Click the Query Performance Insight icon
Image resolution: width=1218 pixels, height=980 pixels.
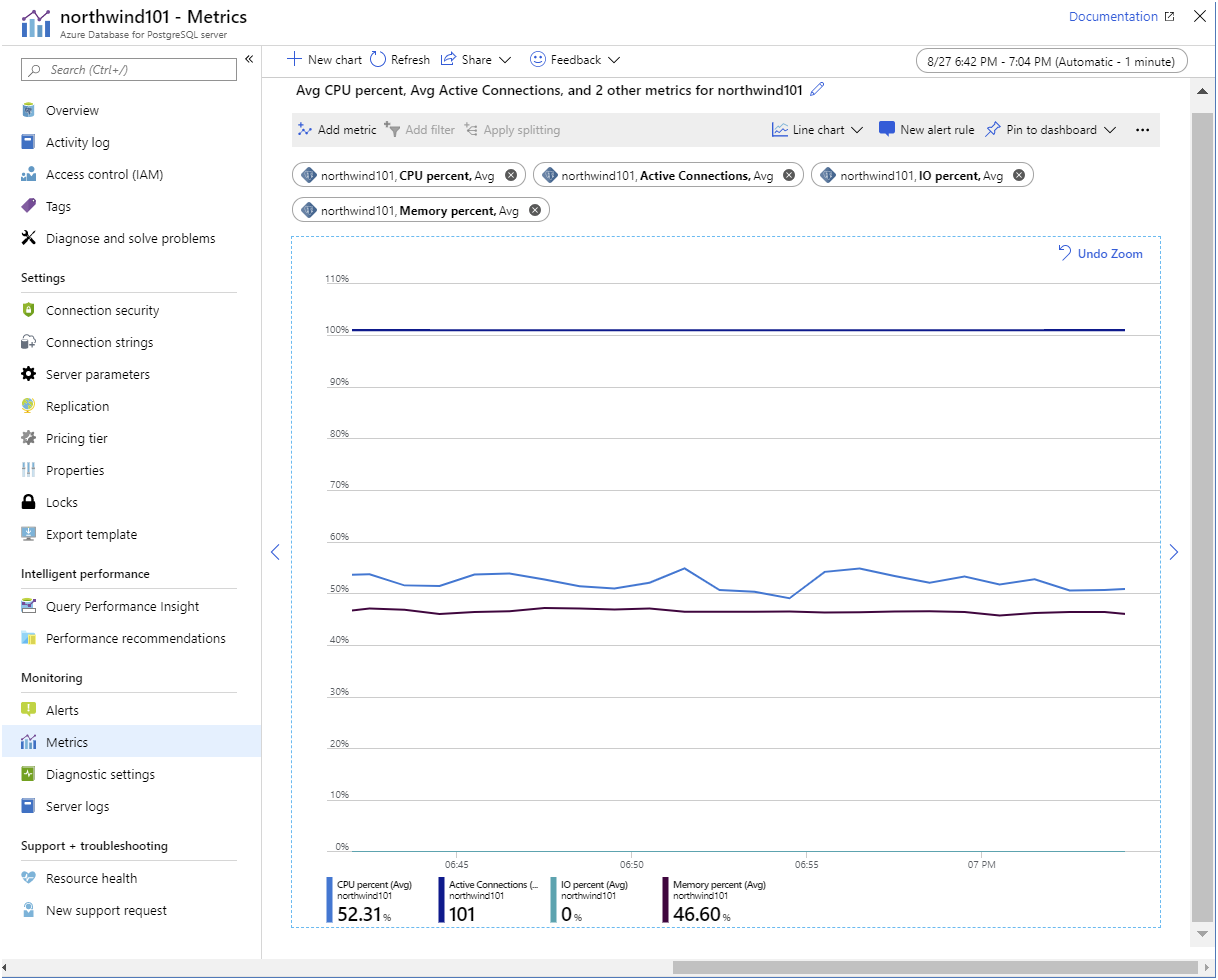pyautogui.click(x=28, y=606)
